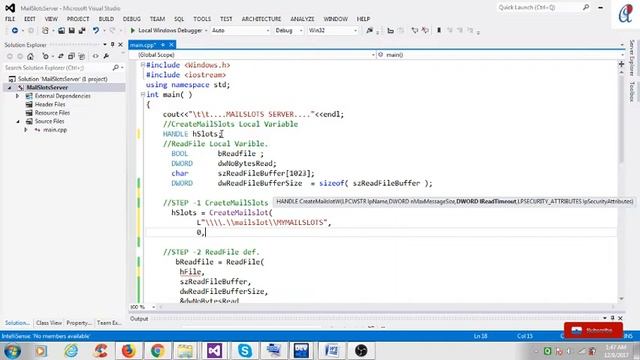Screen dimensions: 640x360
Task: Click the Save main.cpp floppy icon
Action: tap(71, 31)
